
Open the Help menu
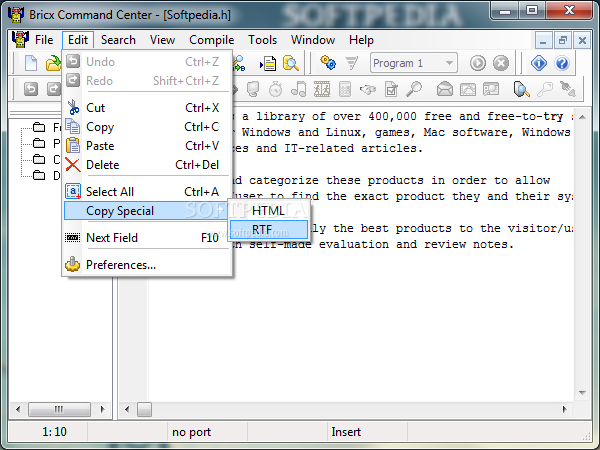click(x=361, y=40)
